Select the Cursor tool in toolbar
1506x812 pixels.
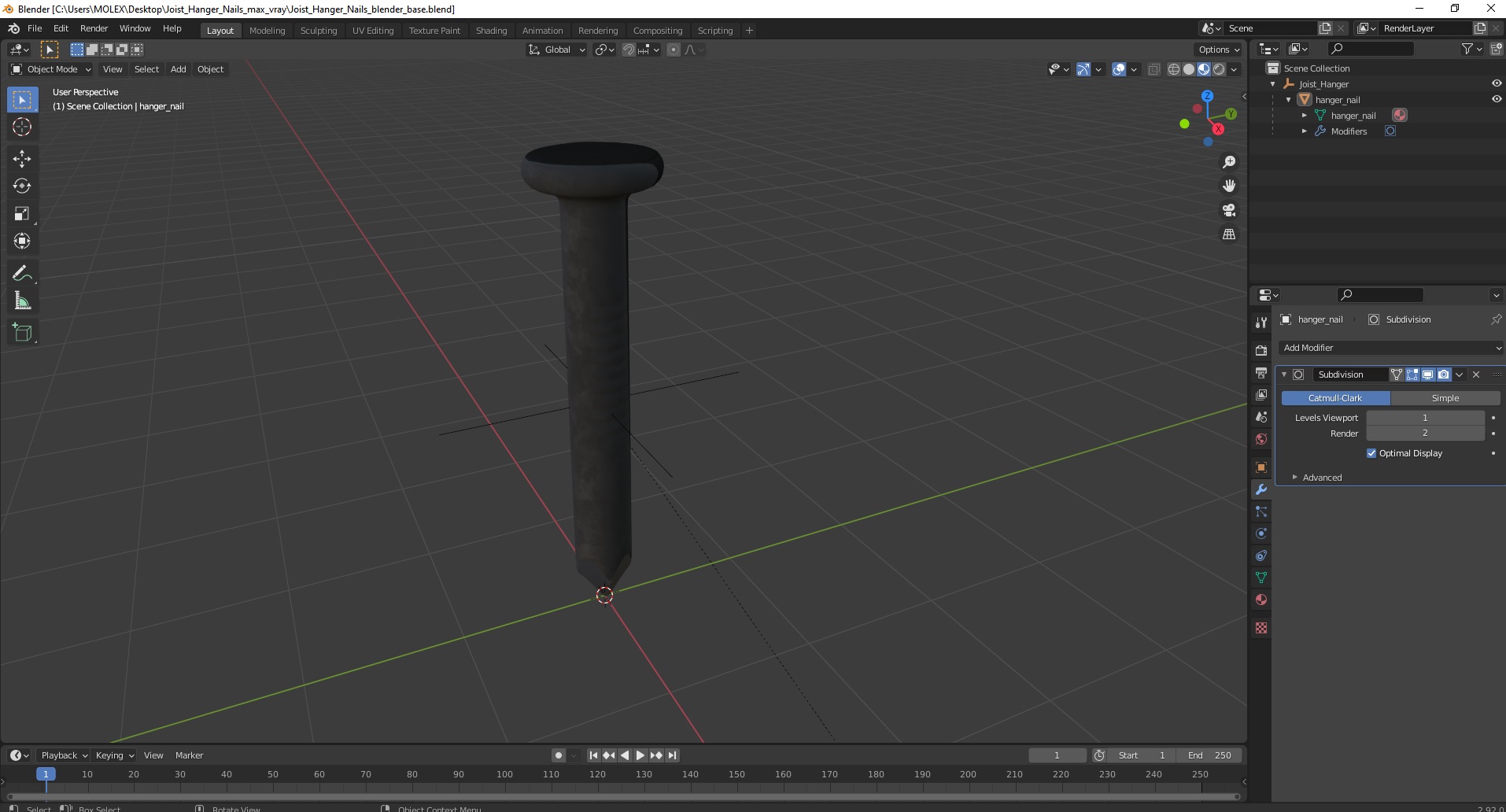click(x=22, y=127)
